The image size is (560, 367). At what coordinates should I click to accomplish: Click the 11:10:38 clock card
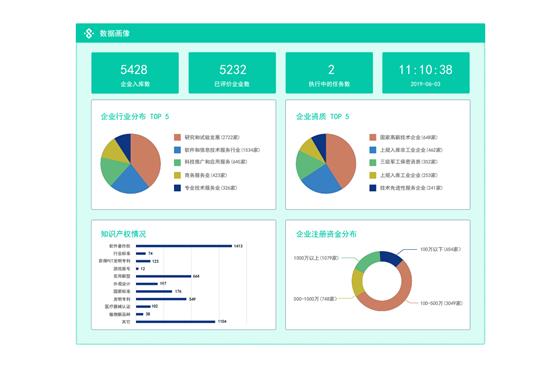[x=426, y=73]
